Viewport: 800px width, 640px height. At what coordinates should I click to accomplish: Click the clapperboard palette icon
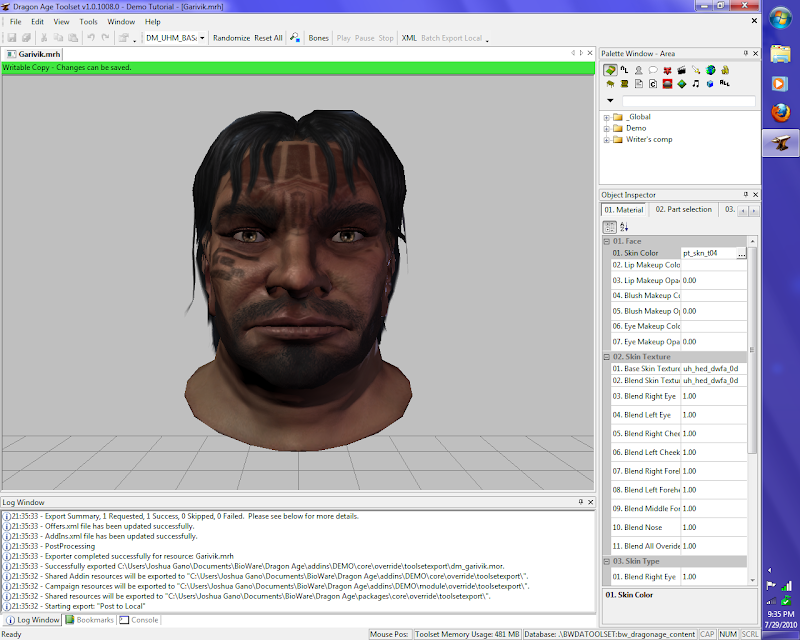tap(681, 70)
